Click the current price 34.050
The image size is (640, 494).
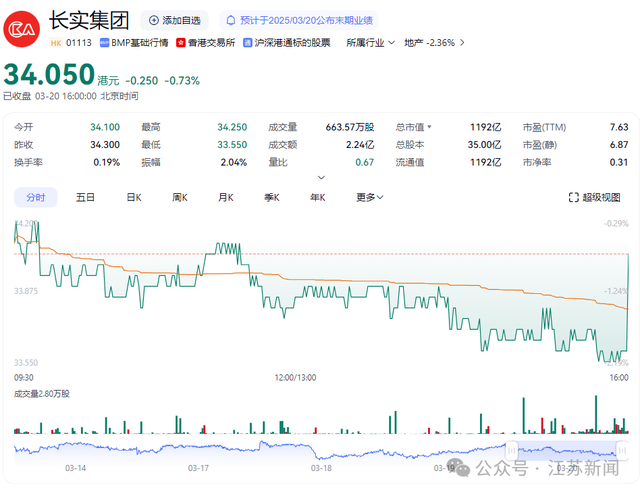click(49, 74)
